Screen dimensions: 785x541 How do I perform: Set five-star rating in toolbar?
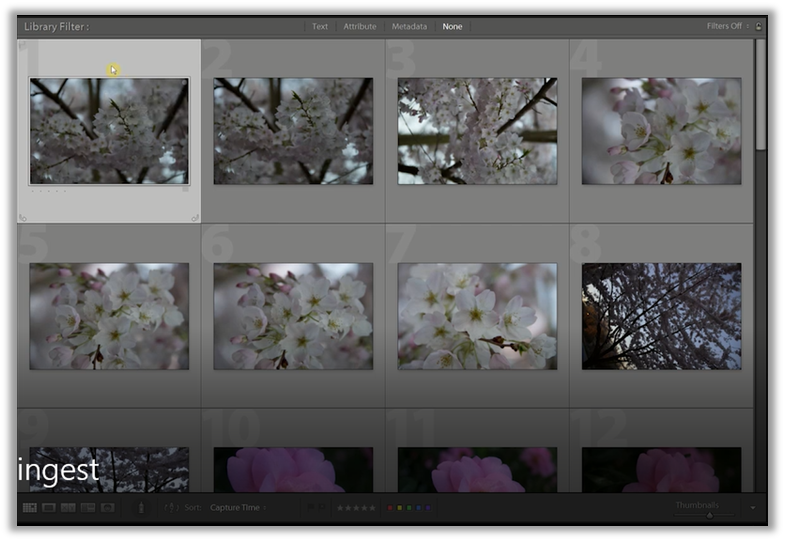point(372,508)
